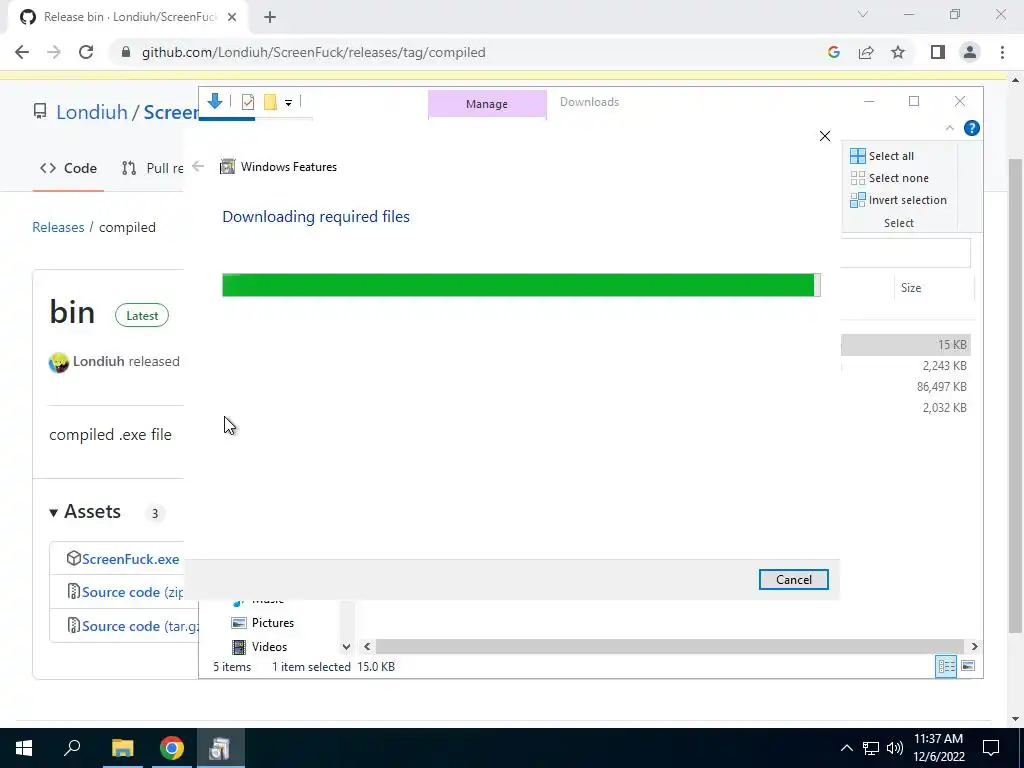1024x768 pixels.
Task: Open File Explorer from the taskbar
Action: tap(122, 748)
